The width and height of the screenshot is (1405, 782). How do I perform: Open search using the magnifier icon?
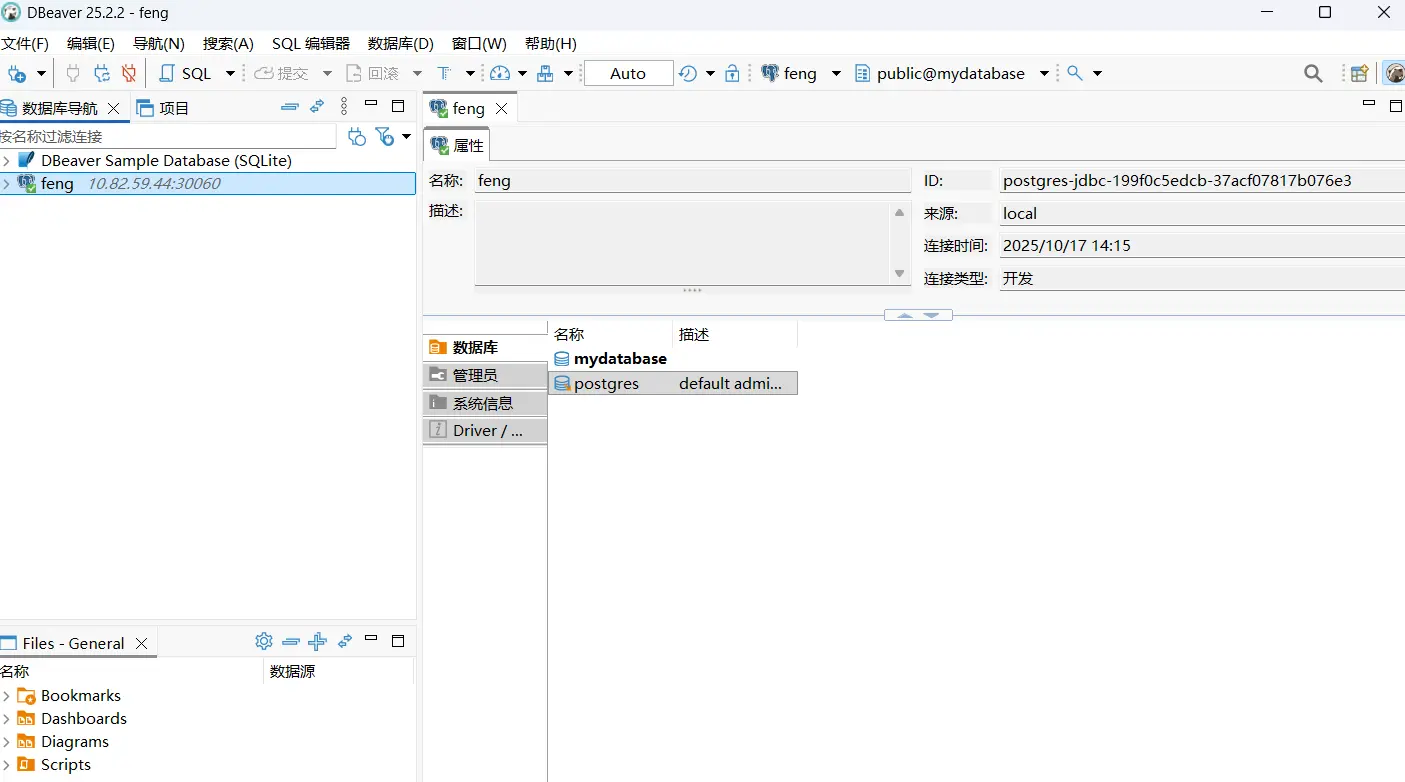point(1313,73)
